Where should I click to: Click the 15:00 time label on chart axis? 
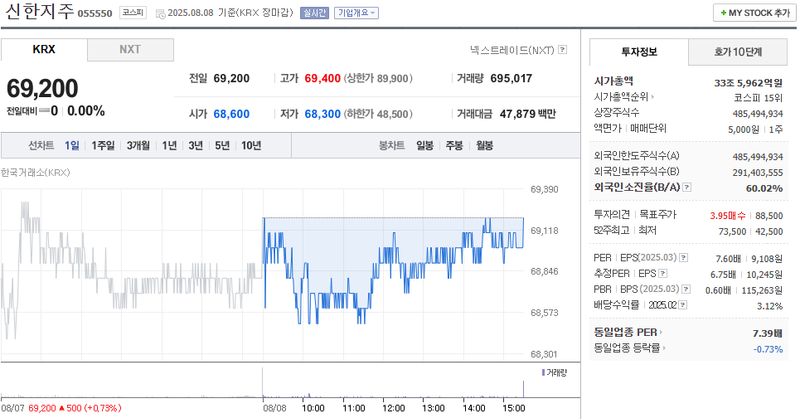coord(514,408)
